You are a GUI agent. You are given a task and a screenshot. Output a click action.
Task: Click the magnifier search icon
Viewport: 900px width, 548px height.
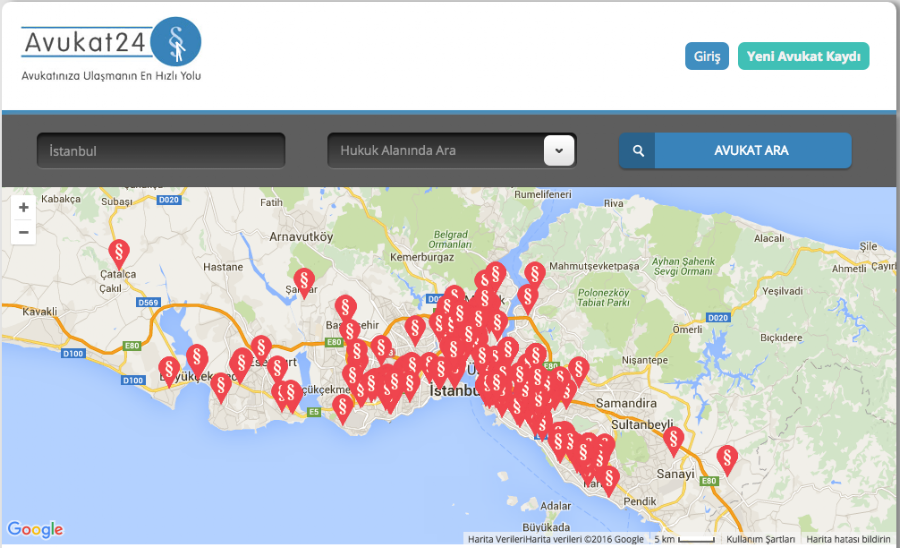tap(638, 151)
